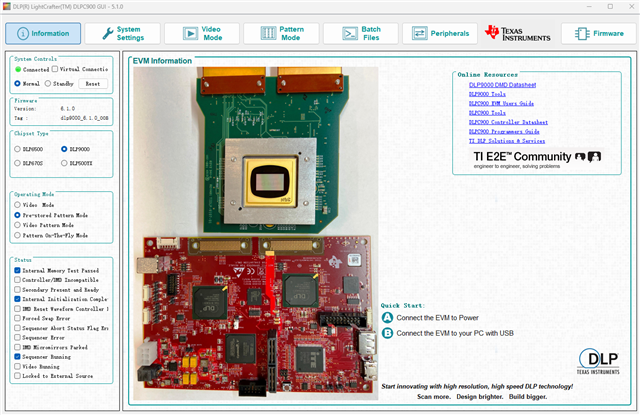Click the DLP Texas Instruments logo
The height and width of the screenshot is (415, 640).
[x=598, y=361]
